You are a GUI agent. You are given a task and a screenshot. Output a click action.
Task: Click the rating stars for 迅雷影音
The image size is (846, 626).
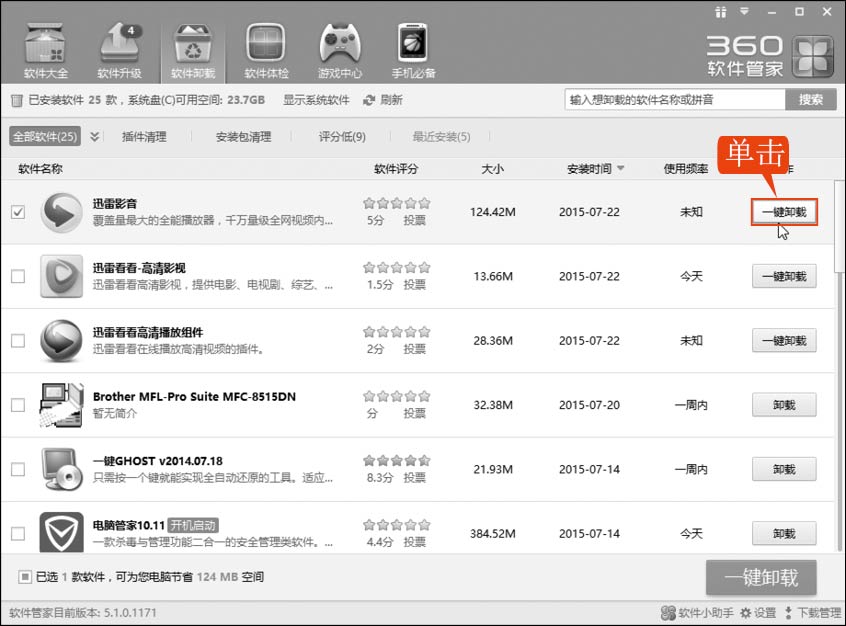(x=397, y=203)
